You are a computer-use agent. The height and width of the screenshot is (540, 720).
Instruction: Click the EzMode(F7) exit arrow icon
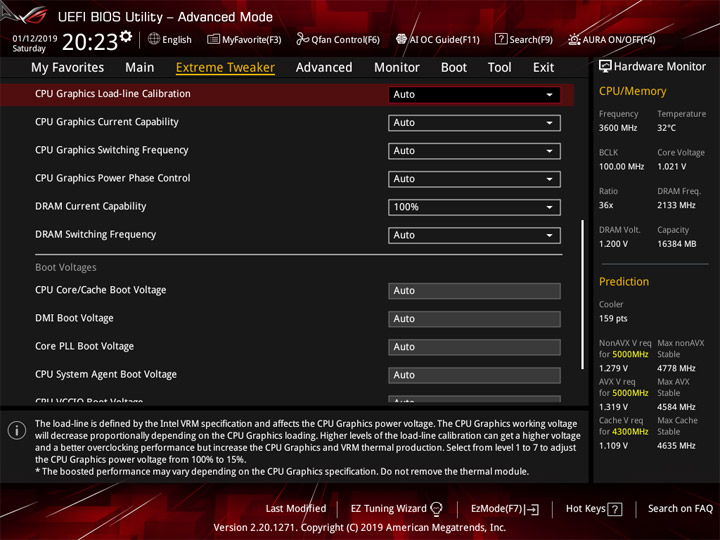(532, 509)
